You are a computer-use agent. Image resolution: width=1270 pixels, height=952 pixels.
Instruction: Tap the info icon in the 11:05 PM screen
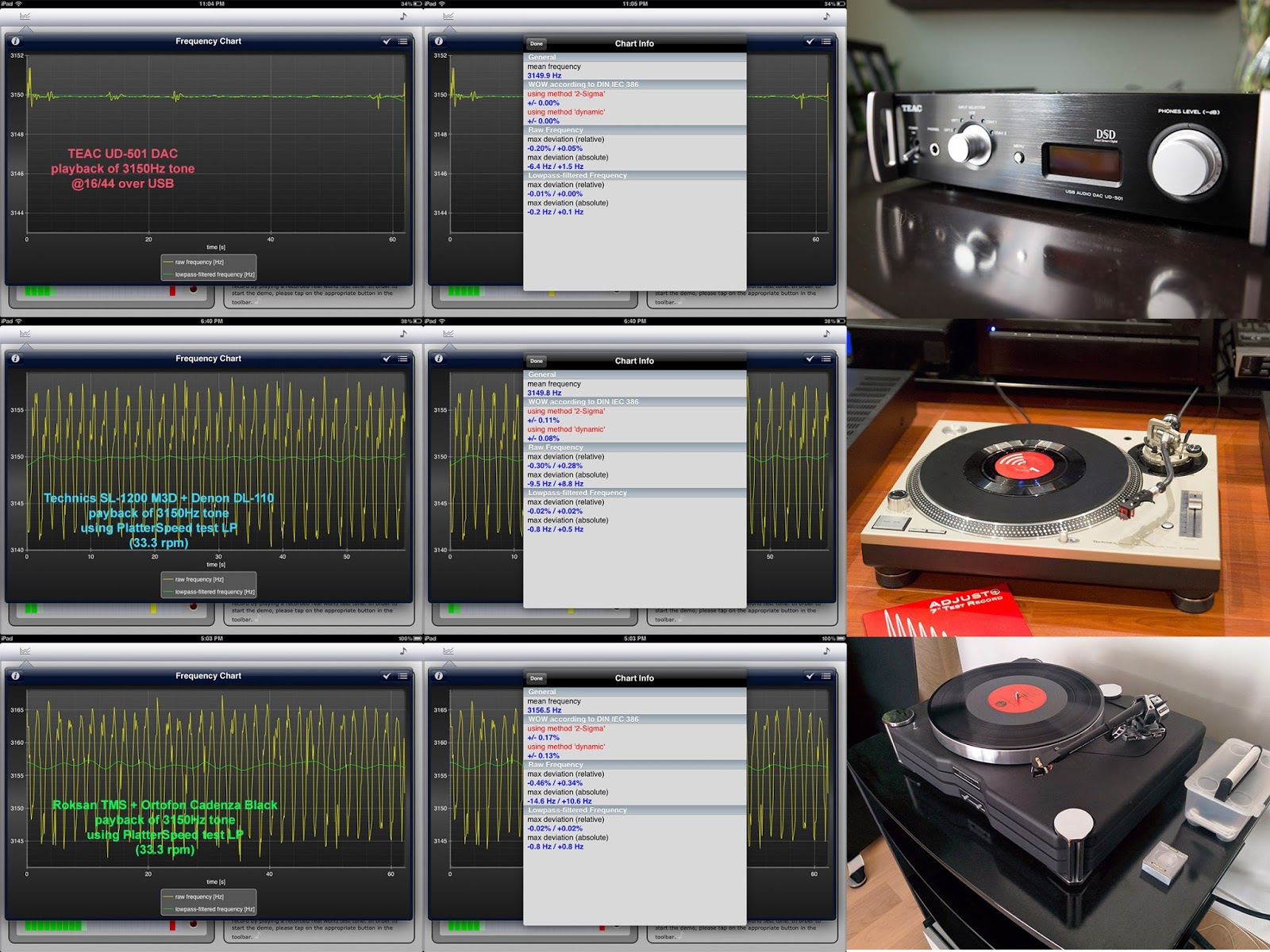[438, 41]
